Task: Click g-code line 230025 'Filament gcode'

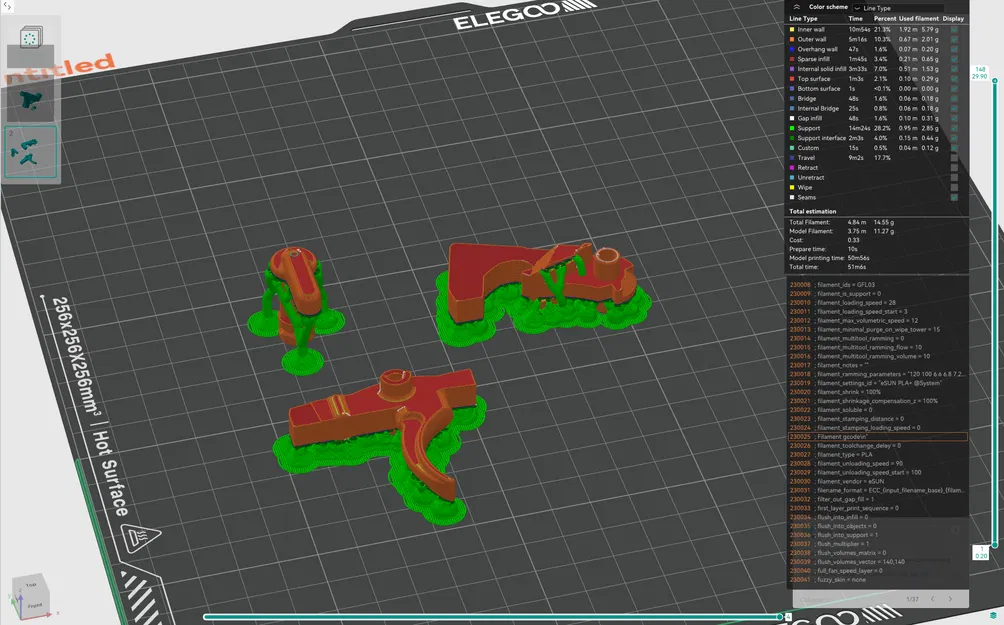Action: pyautogui.click(x=877, y=437)
